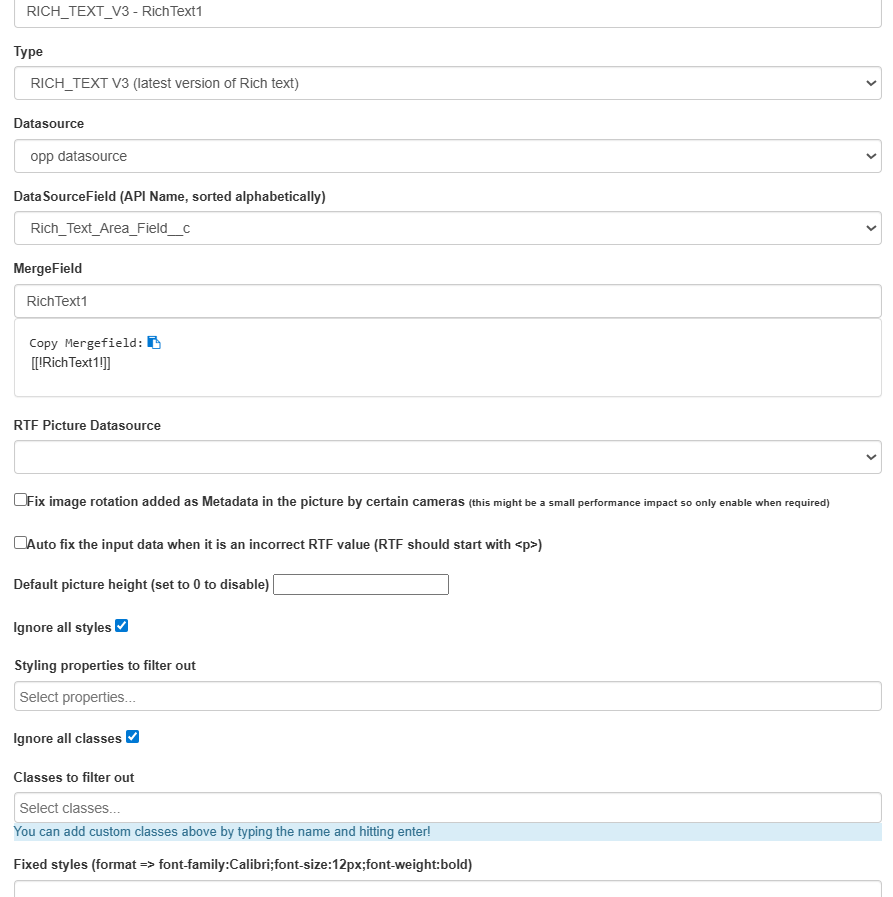
Task: Click the custom classes hint banner
Action: click(x=447, y=832)
